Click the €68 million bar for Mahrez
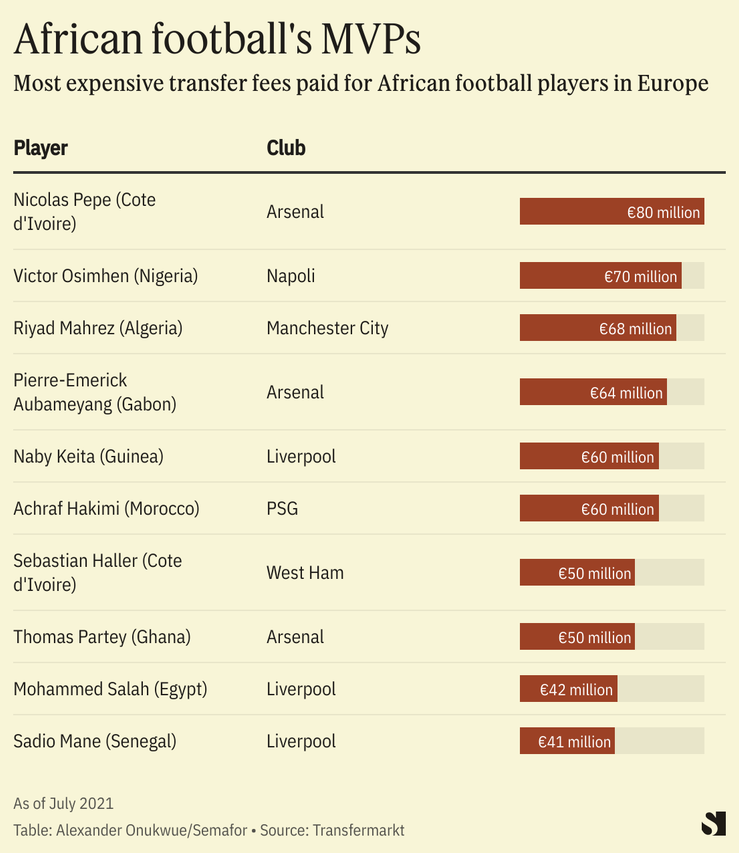This screenshot has width=739, height=853. pyautogui.click(x=597, y=328)
